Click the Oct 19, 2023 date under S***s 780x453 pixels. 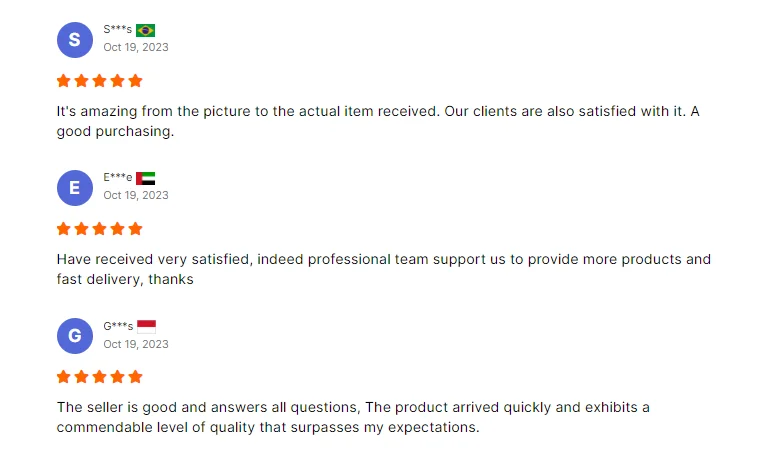point(136,47)
